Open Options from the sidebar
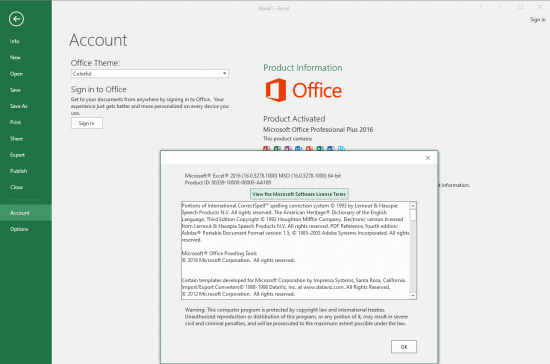This screenshot has height=364, width=550. 19,229
